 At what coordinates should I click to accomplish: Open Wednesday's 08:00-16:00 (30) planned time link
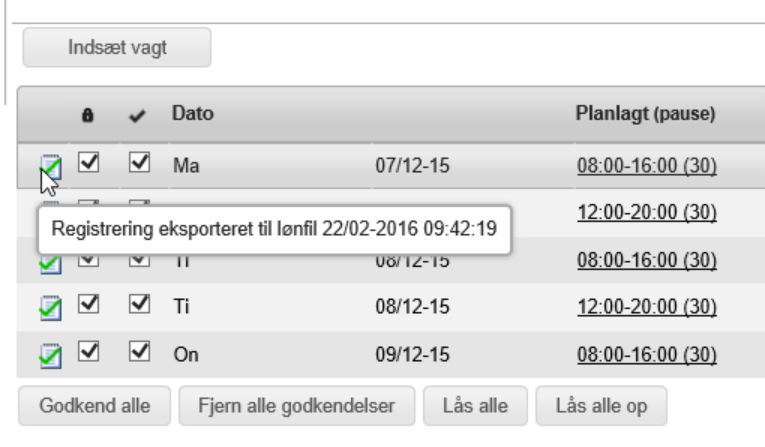(648, 351)
